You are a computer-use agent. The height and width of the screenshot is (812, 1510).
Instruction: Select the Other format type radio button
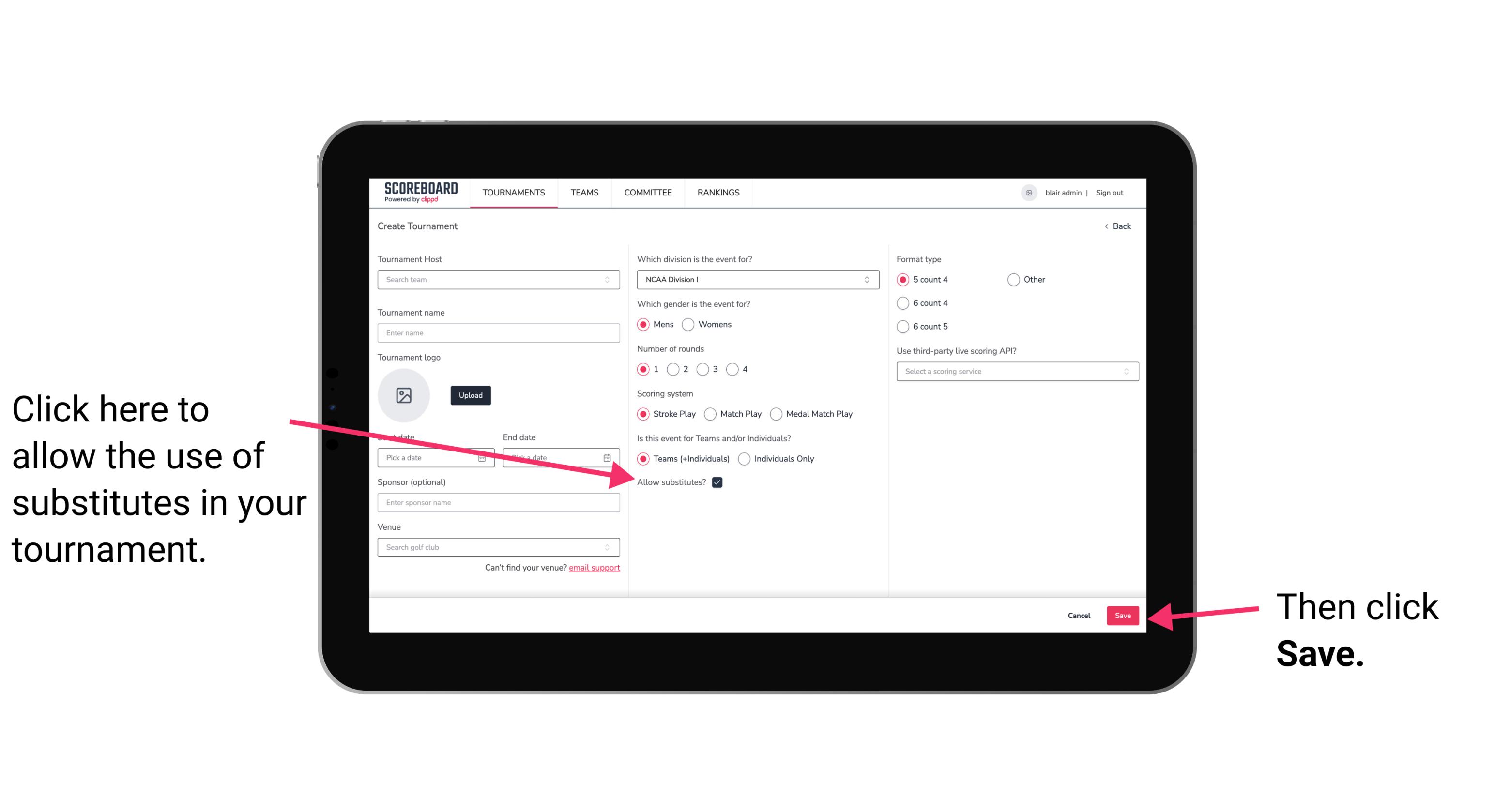coord(1013,280)
